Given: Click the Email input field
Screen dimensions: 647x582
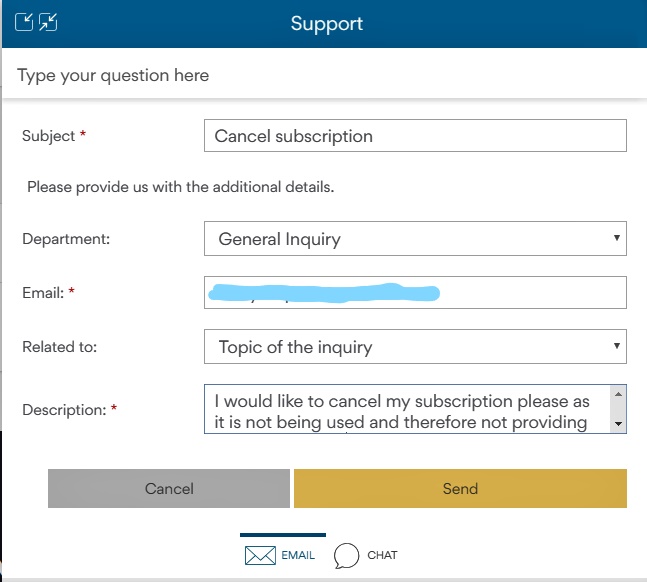Looking at the screenshot, I should coord(415,293).
